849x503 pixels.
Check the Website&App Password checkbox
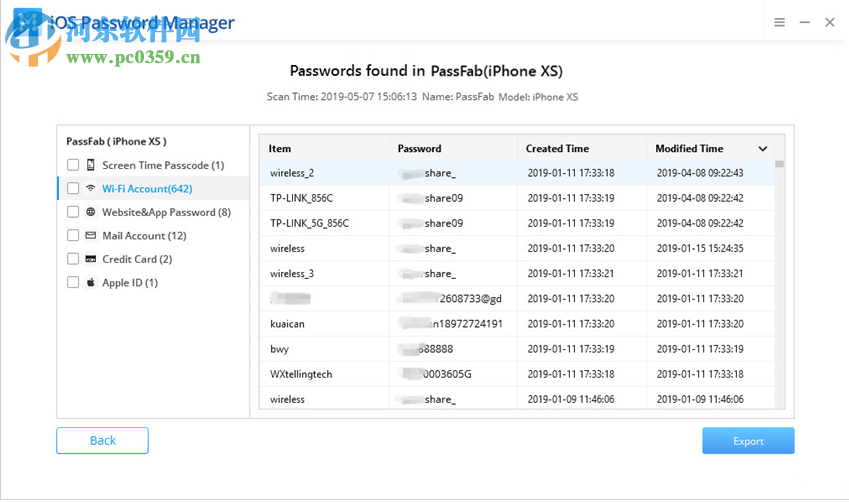(73, 212)
